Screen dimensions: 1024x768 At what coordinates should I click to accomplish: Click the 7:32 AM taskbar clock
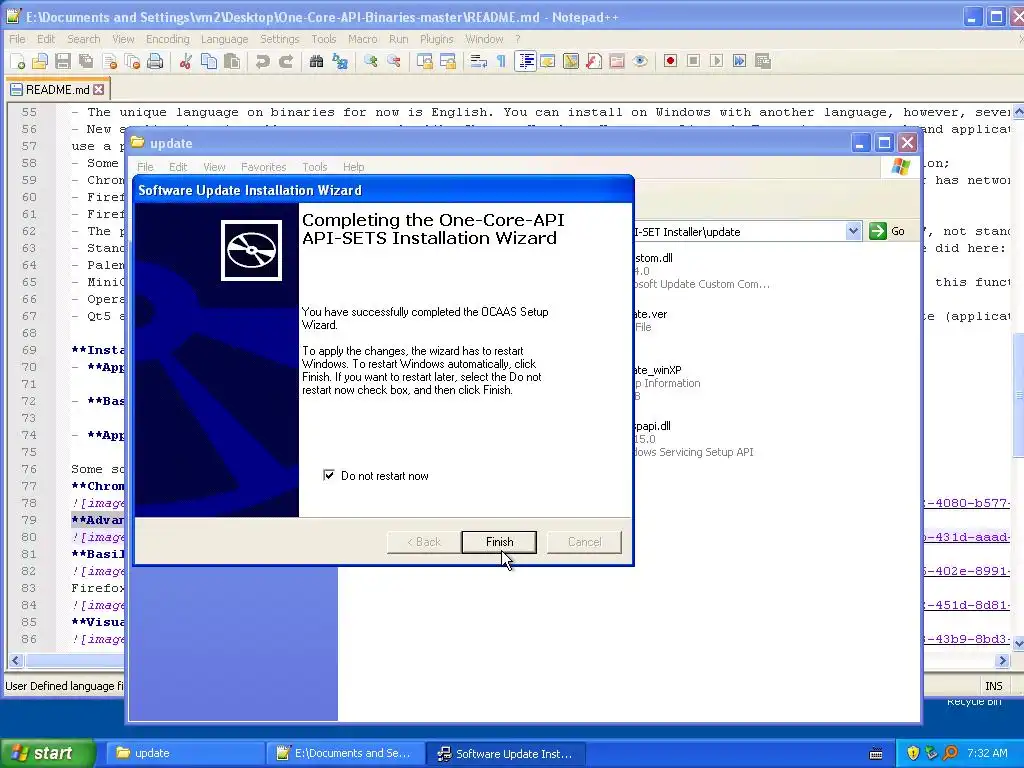coord(987,753)
